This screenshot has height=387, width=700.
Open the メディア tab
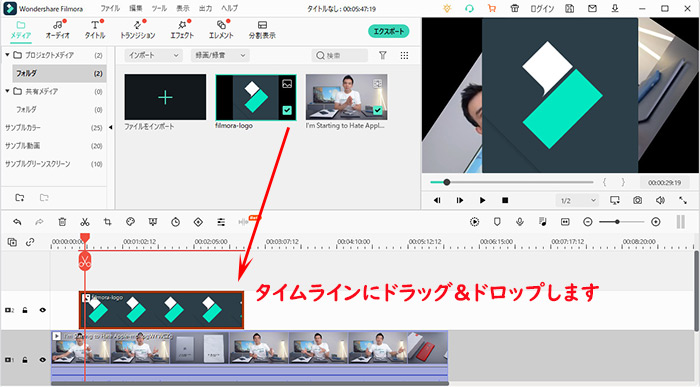21,30
